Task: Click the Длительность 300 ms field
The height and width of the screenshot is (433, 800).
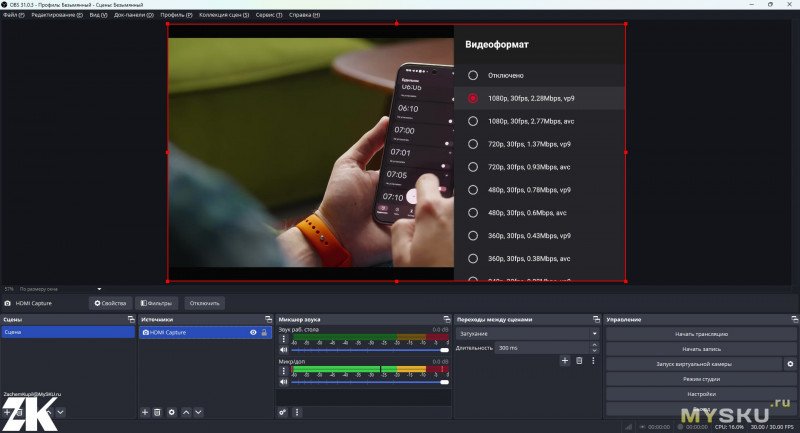Action: pos(542,348)
